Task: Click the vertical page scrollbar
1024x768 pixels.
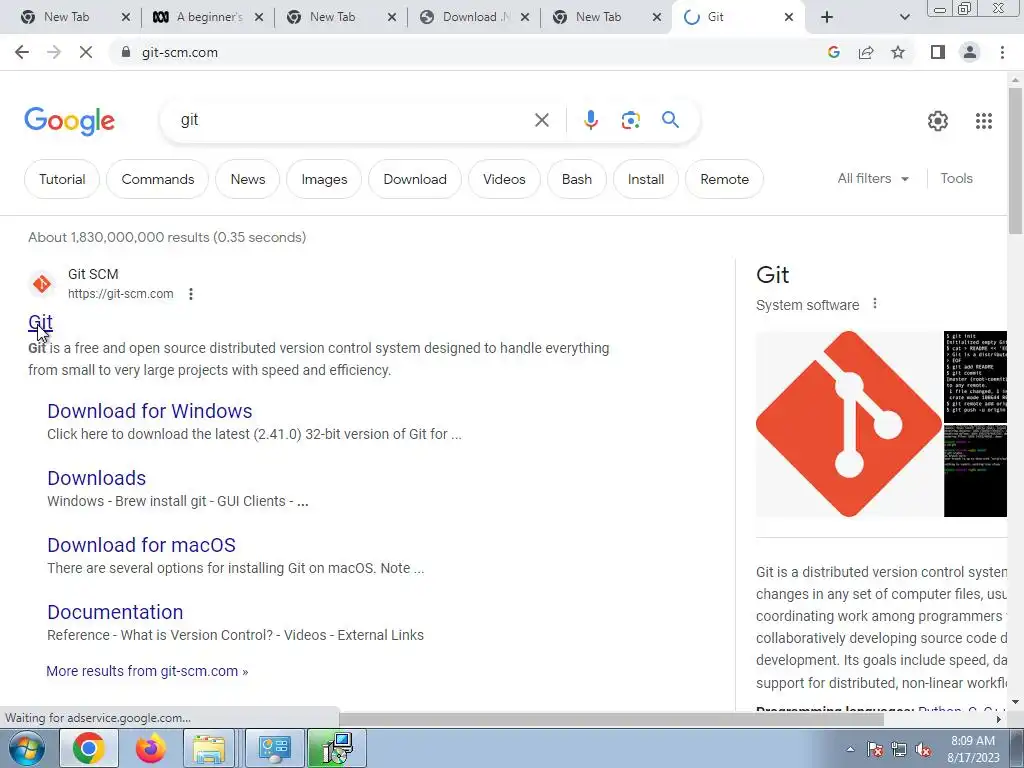Action: tap(1015, 160)
